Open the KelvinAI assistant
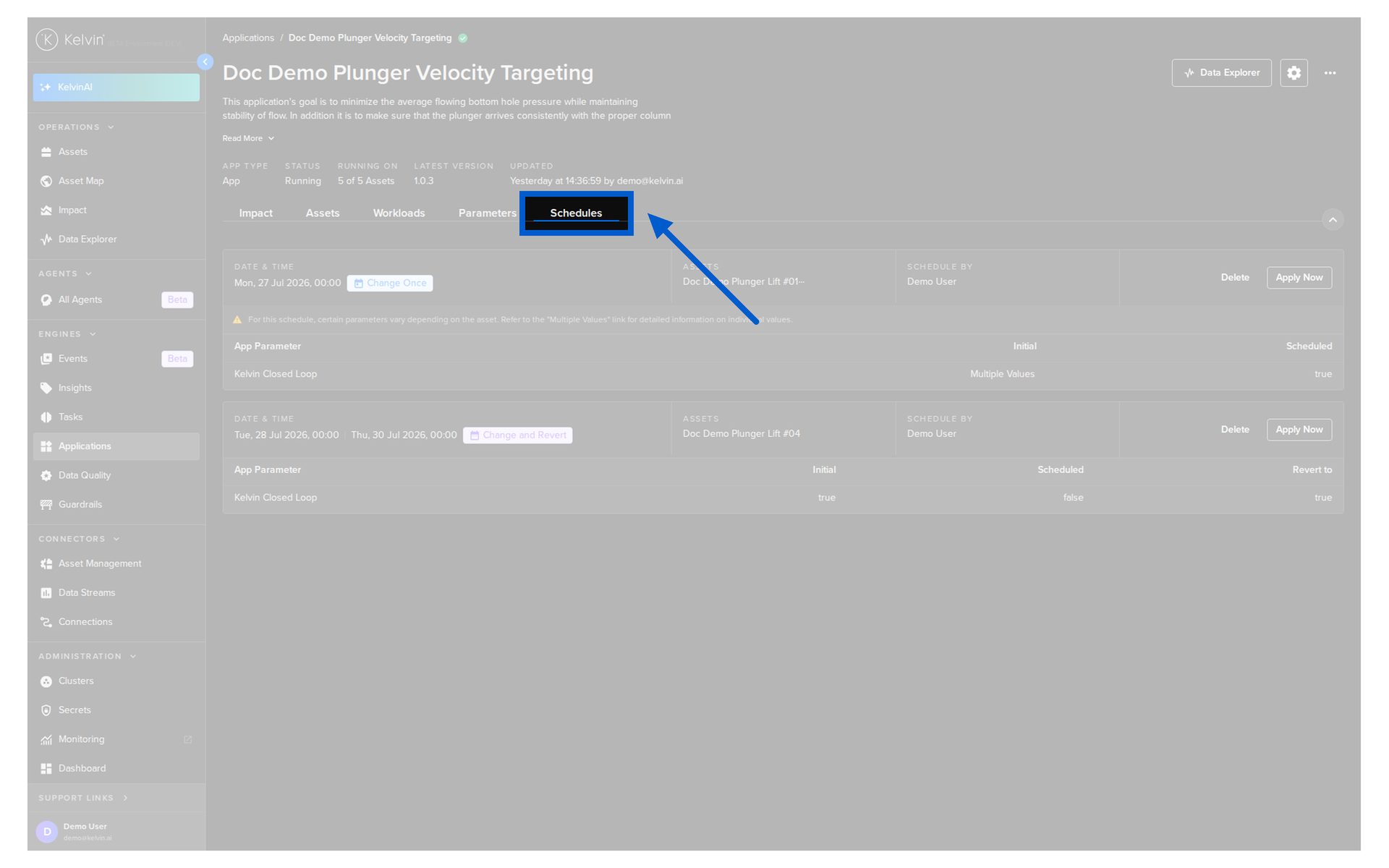The width and height of the screenshot is (1389, 868). [116, 87]
